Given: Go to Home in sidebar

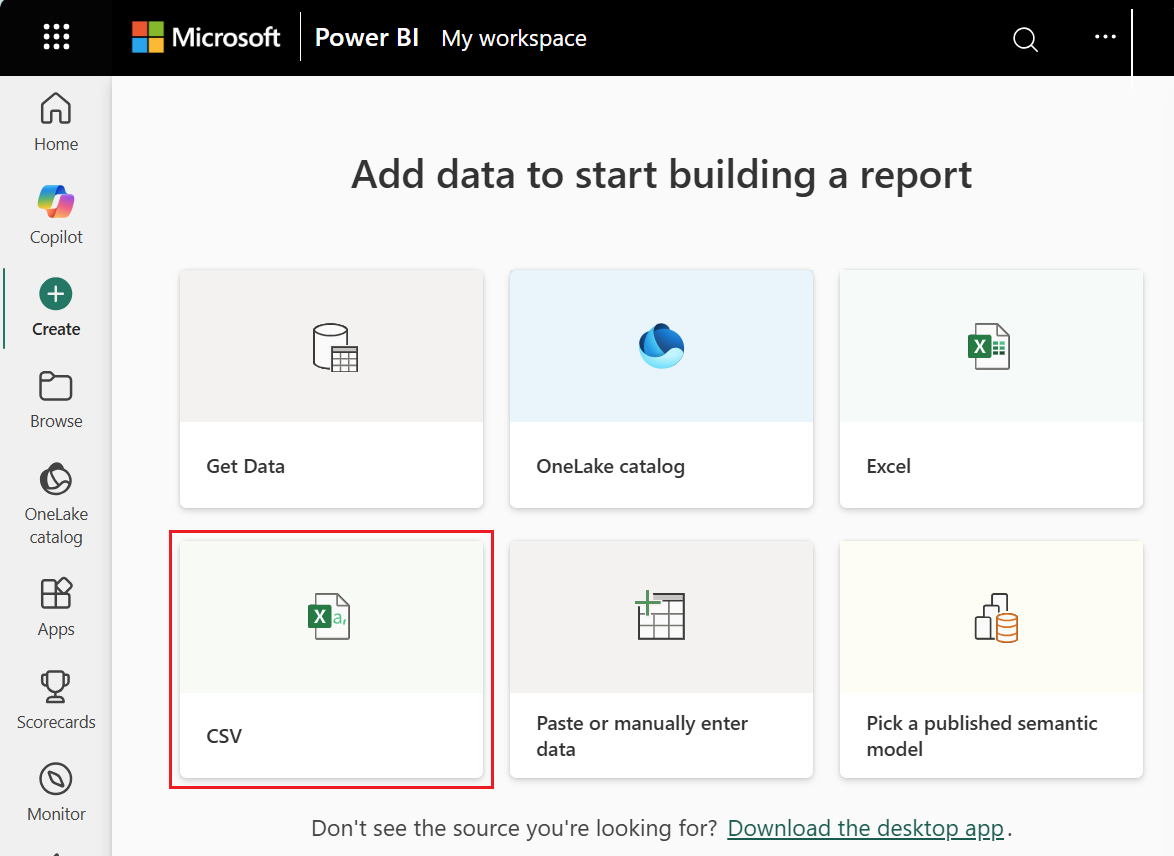Looking at the screenshot, I should pyautogui.click(x=56, y=122).
